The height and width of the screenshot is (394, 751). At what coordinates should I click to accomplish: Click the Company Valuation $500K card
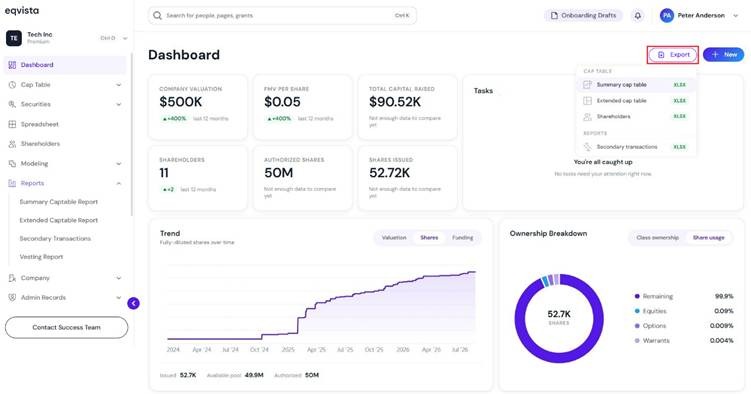tap(198, 107)
